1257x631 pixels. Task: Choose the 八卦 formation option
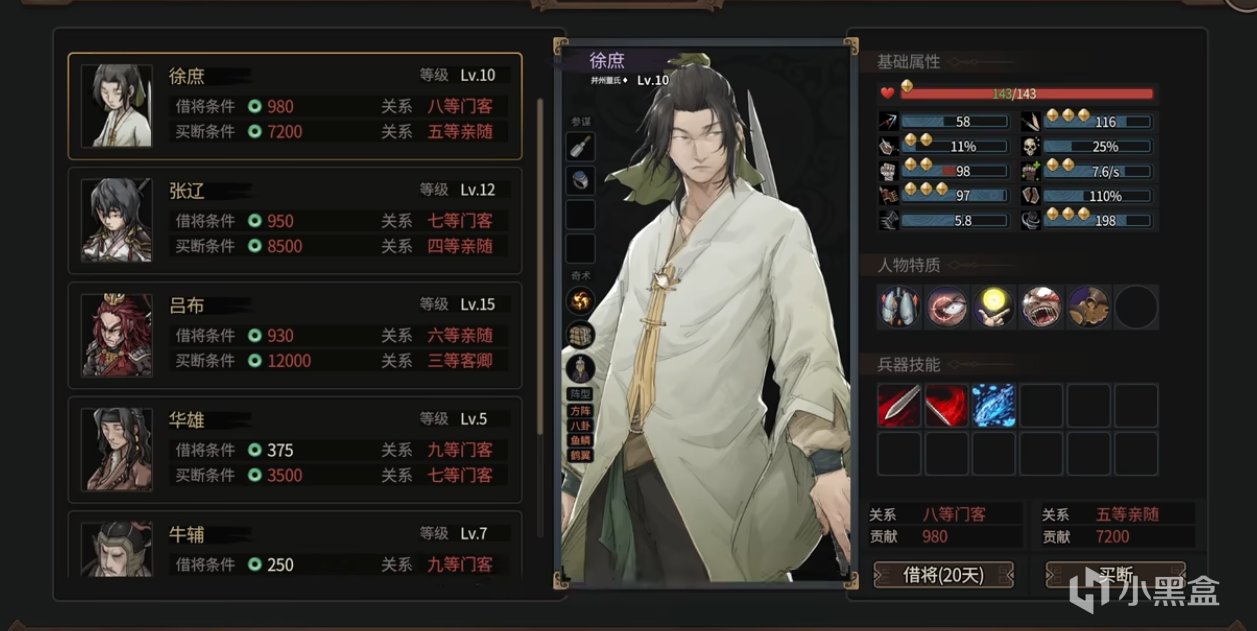[581, 424]
